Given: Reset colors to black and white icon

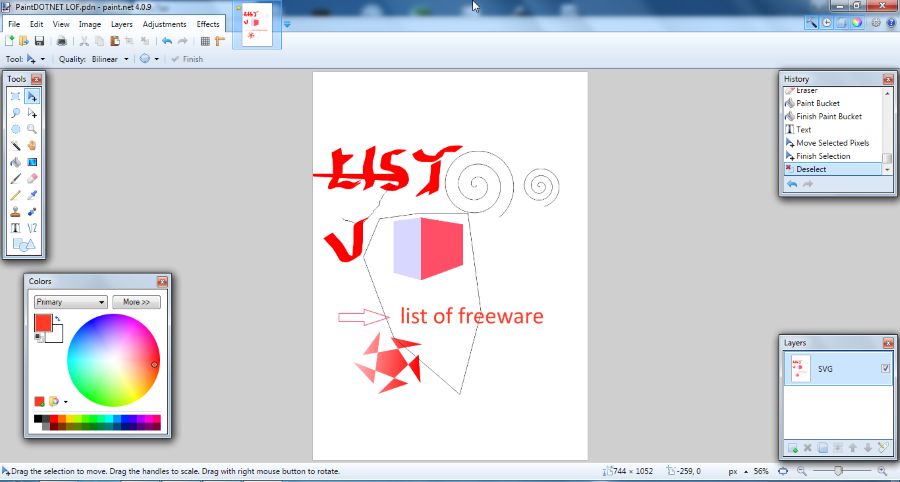Looking at the screenshot, I should (x=38, y=338).
